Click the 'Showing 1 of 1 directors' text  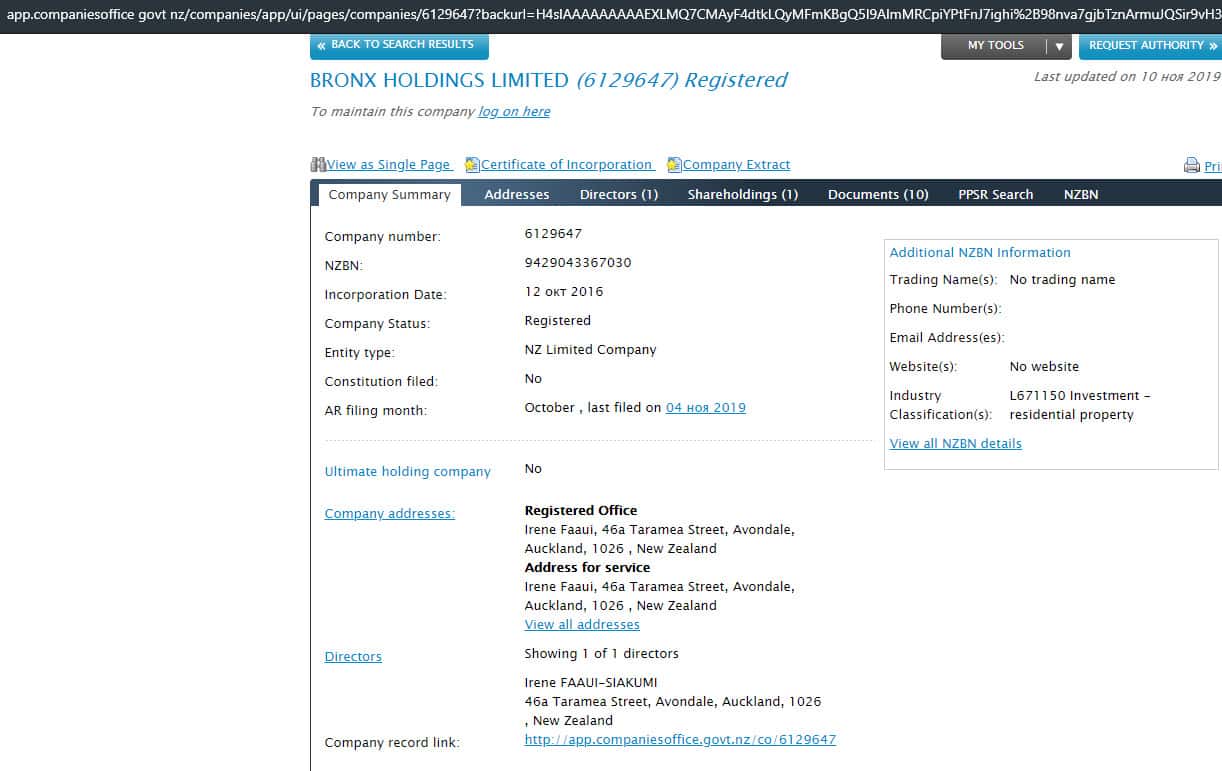coord(602,653)
